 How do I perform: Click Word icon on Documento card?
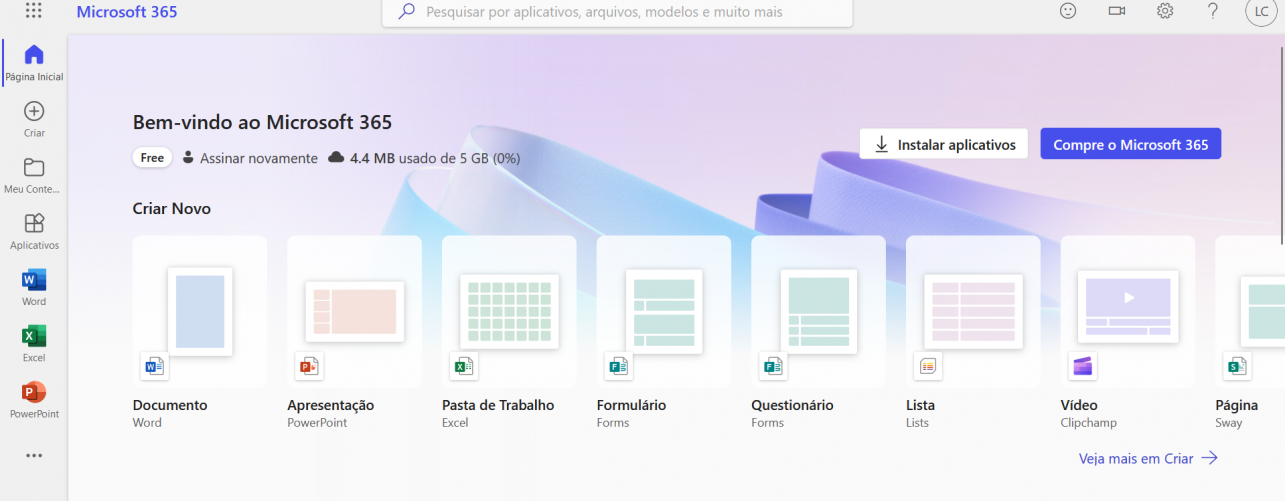(154, 367)
